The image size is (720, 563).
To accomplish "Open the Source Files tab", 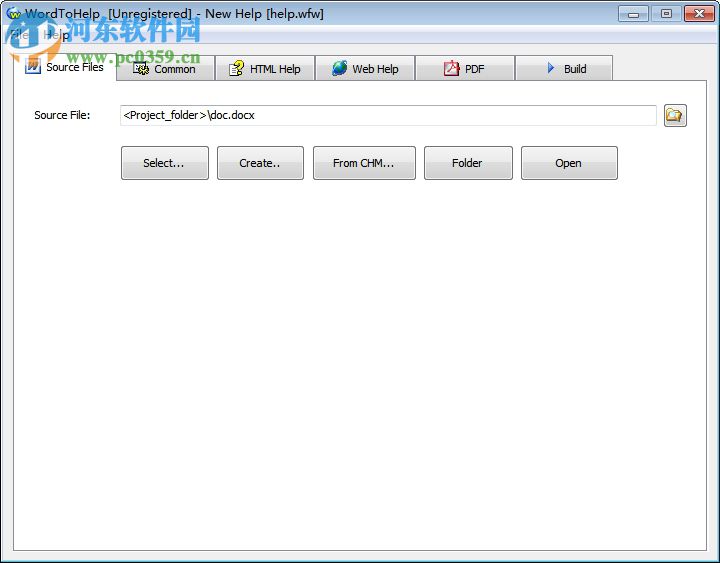I will pyautogui.click(x=65, y=67).
